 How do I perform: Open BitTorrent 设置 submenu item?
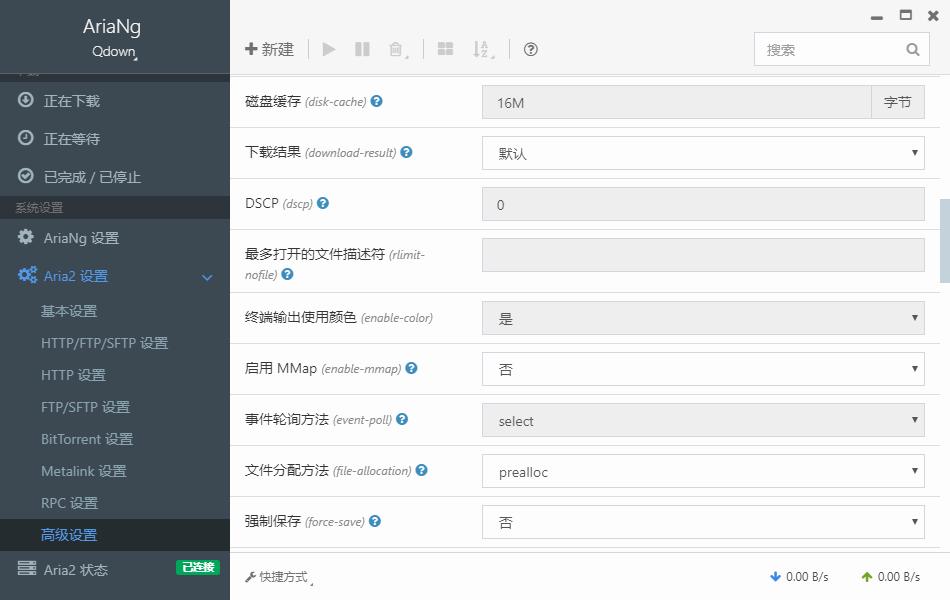(87, 439)
